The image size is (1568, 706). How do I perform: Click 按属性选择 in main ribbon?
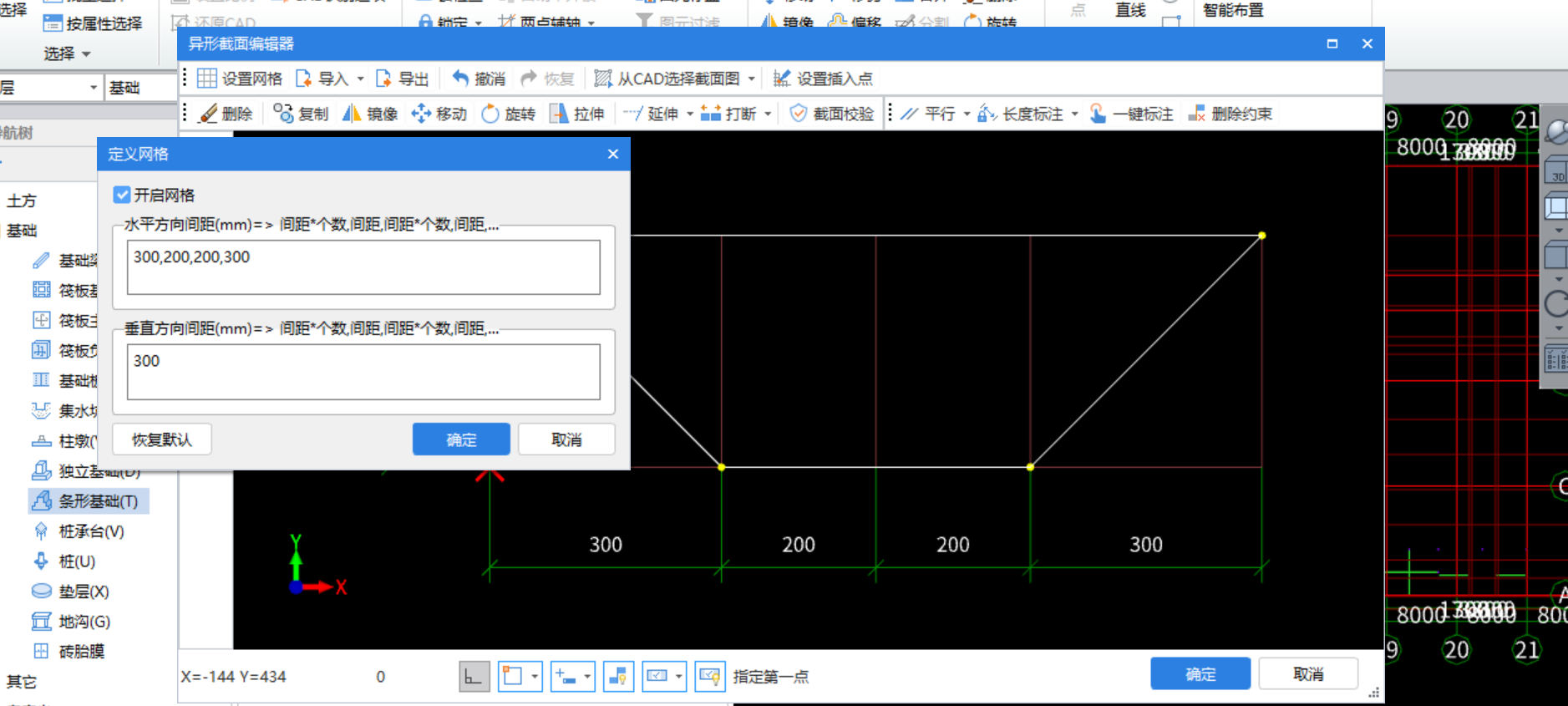(92, 23)
